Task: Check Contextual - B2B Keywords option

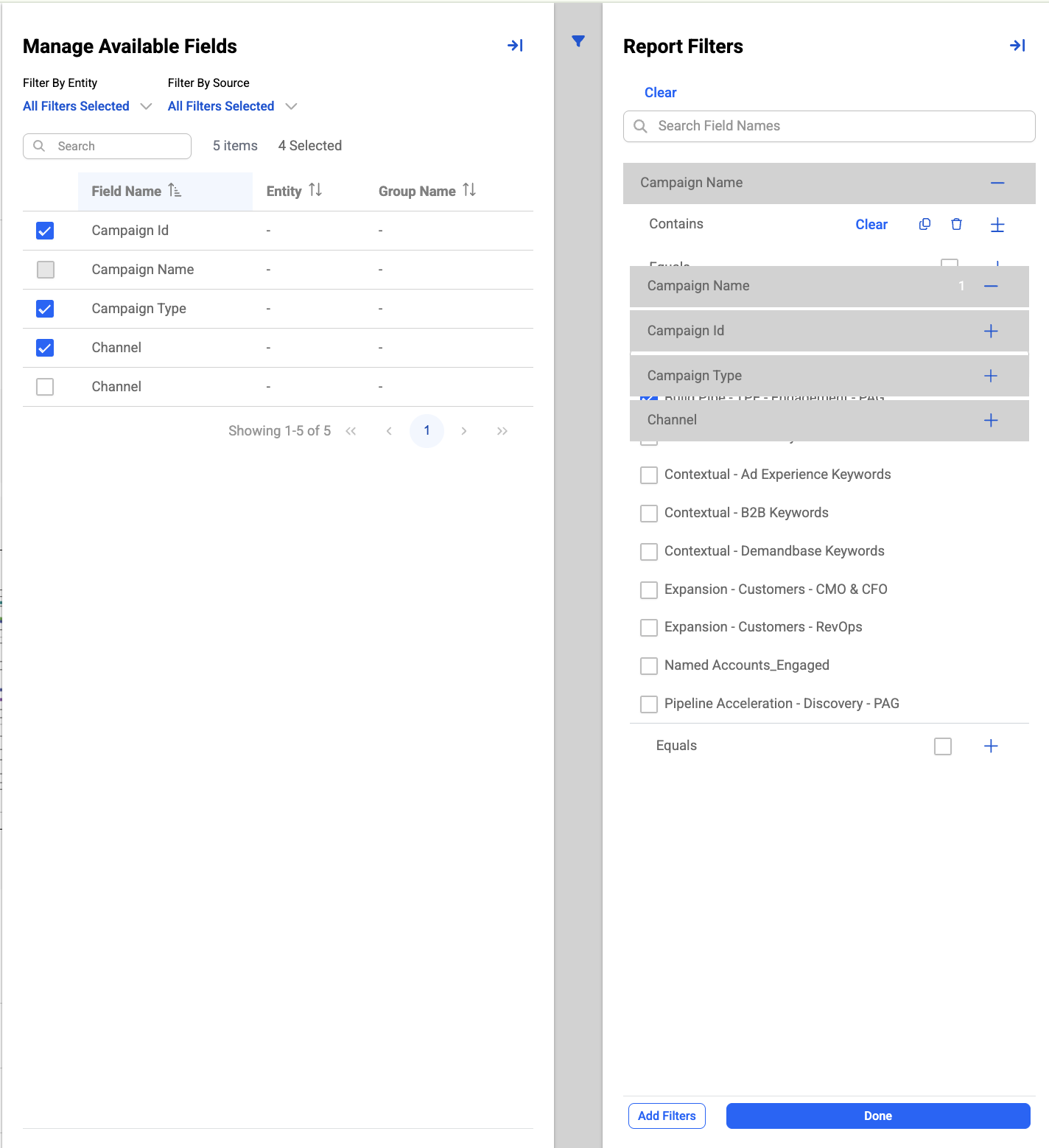Action: tap(649, 514)
